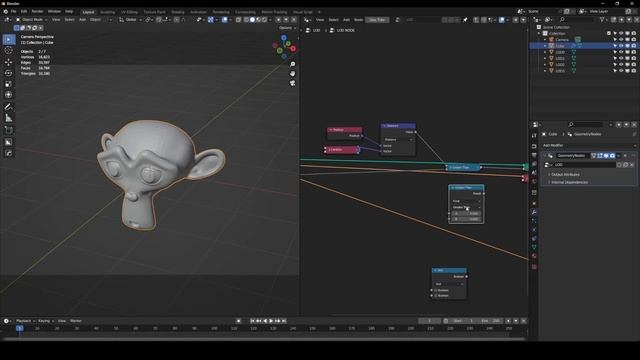
Task: Switch to material preview shading
Action: point(258,20)
